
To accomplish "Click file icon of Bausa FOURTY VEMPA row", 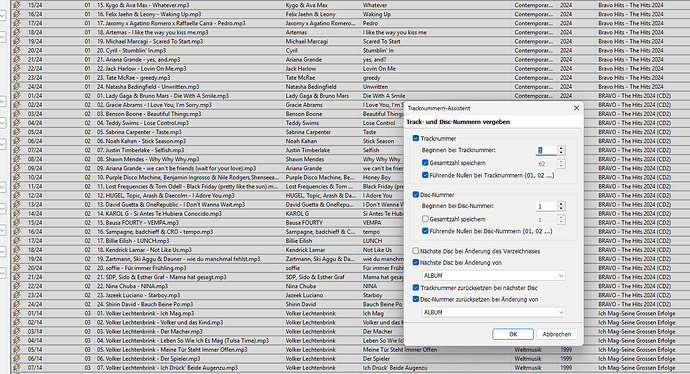I will (x=17, y=223).
